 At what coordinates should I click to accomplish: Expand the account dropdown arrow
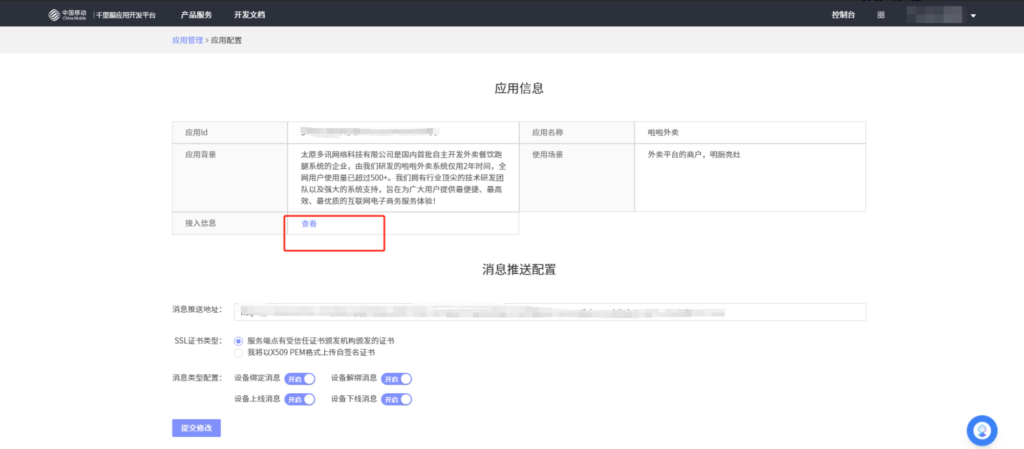click(973, 16)
